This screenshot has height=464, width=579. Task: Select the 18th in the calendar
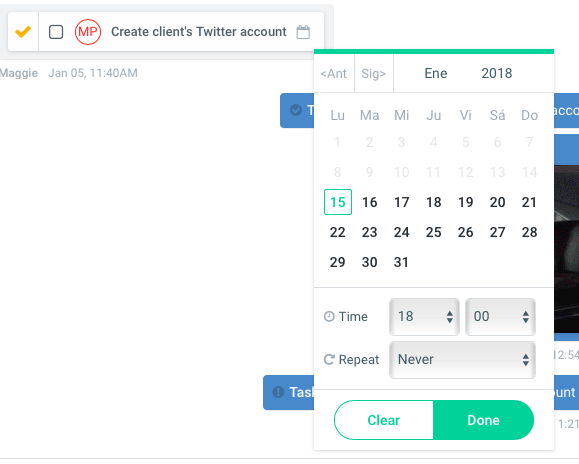(434, 202)
